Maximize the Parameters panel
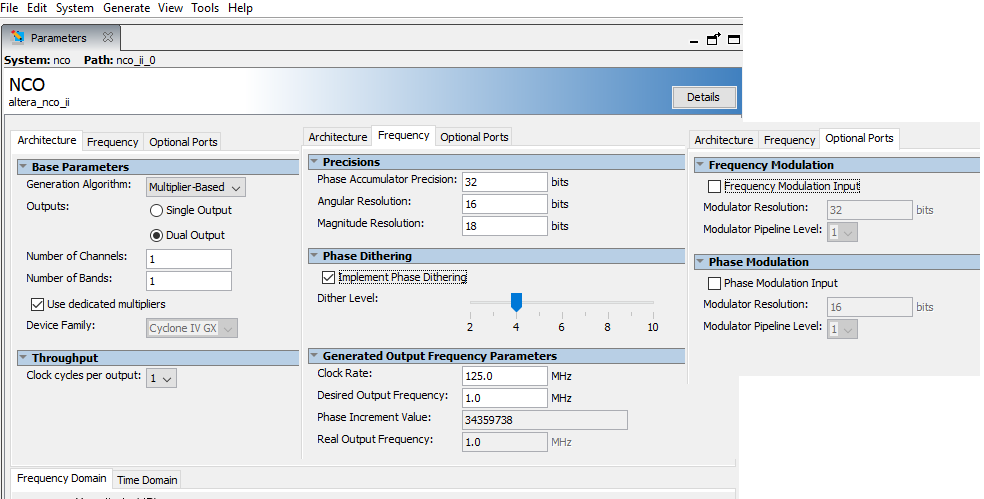984x499 pixels. [734, 40]
